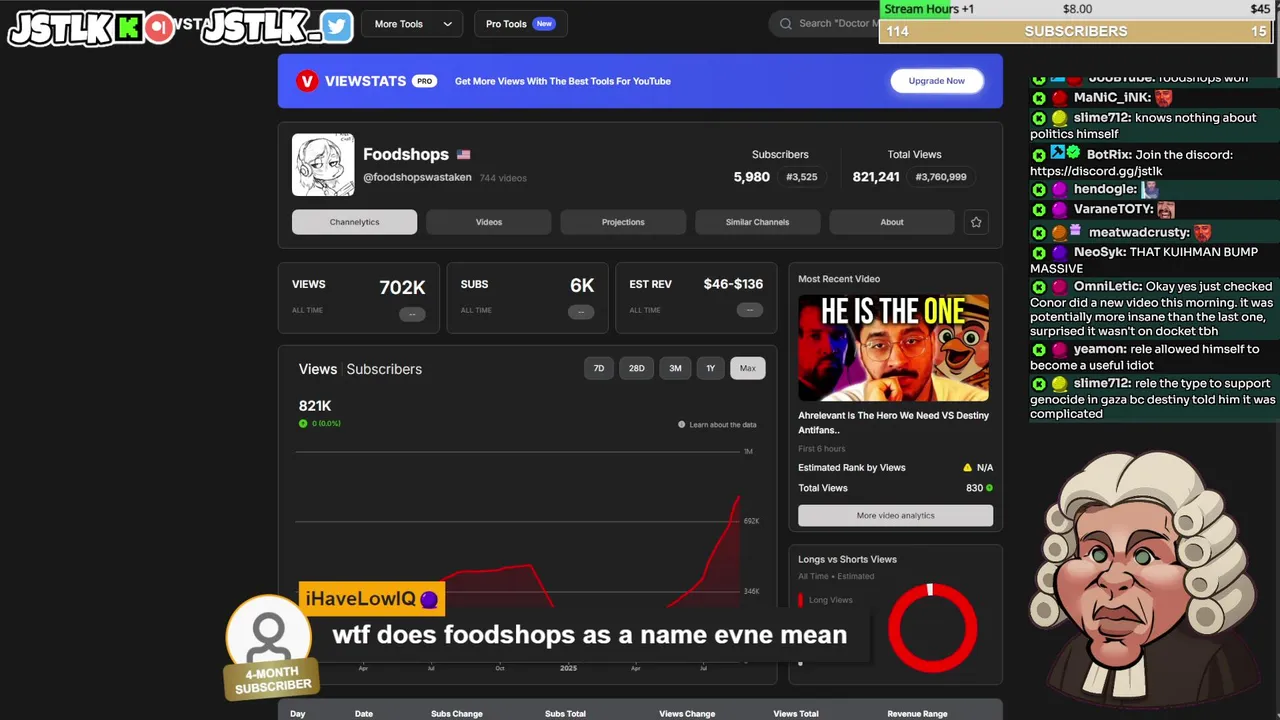Click the iHaveLowIQ username banner

tap(371, 599)
